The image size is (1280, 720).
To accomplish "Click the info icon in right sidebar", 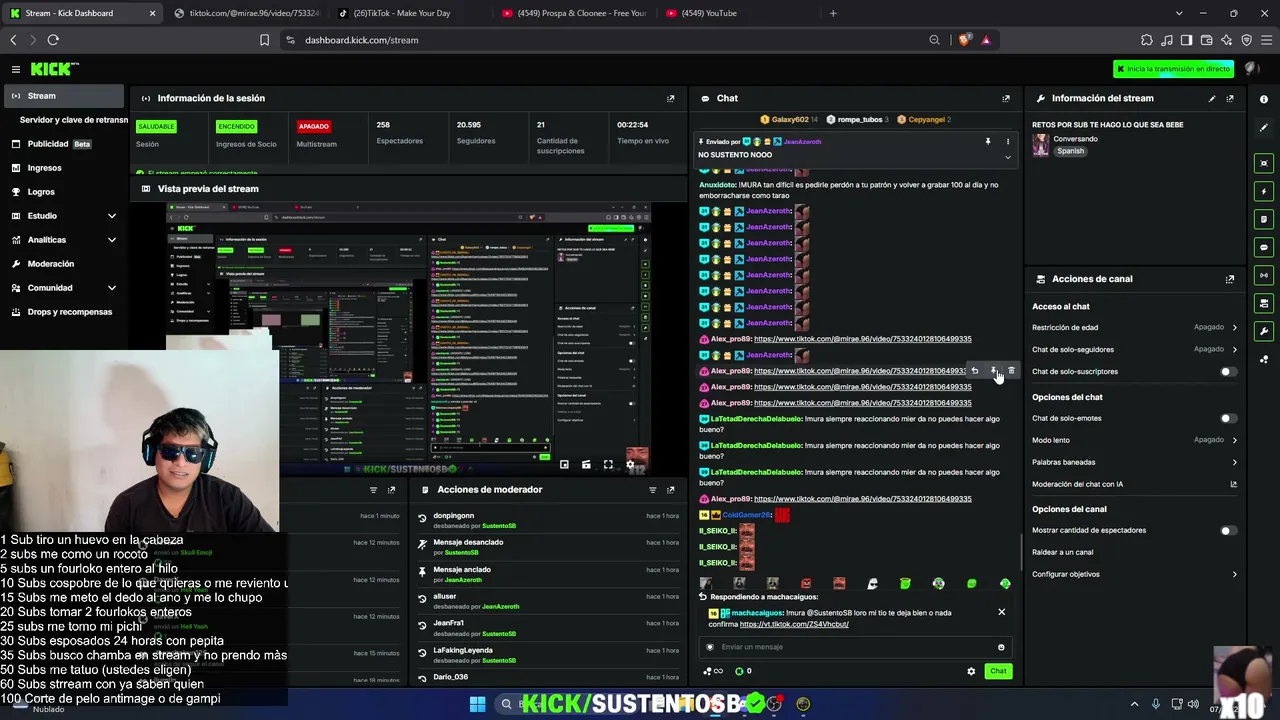I will pos(1264,99).
